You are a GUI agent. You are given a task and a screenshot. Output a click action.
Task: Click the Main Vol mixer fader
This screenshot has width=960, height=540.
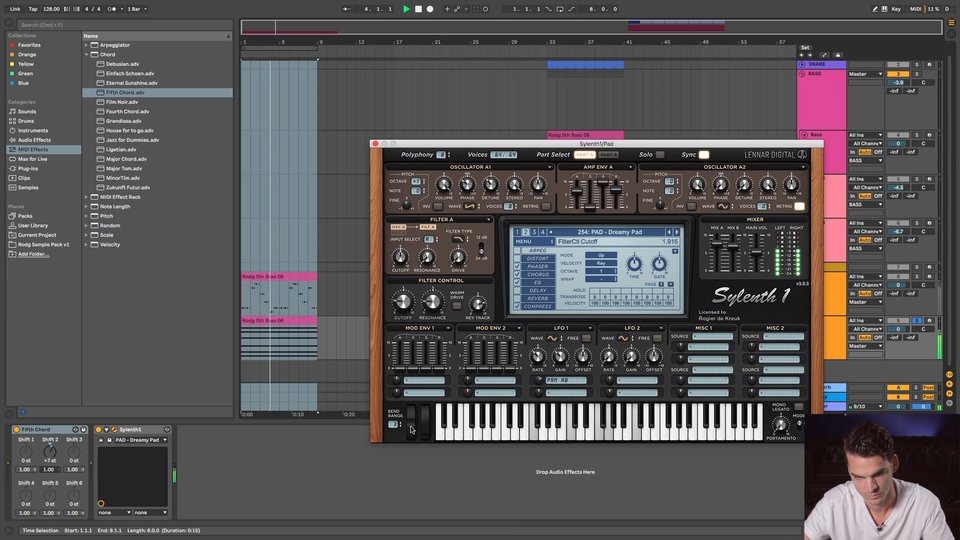[x=757, y=251]
